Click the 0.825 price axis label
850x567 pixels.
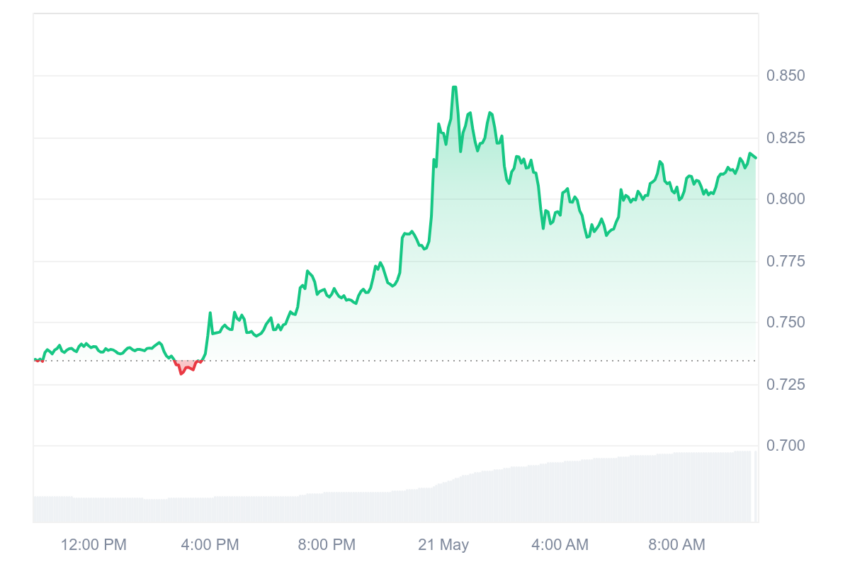click(785, 138)
